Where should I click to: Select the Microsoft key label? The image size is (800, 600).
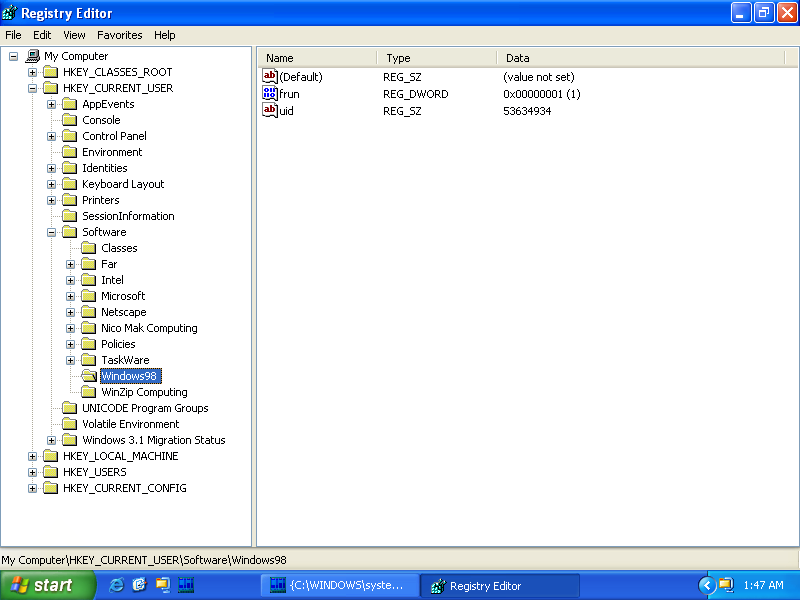123,296
